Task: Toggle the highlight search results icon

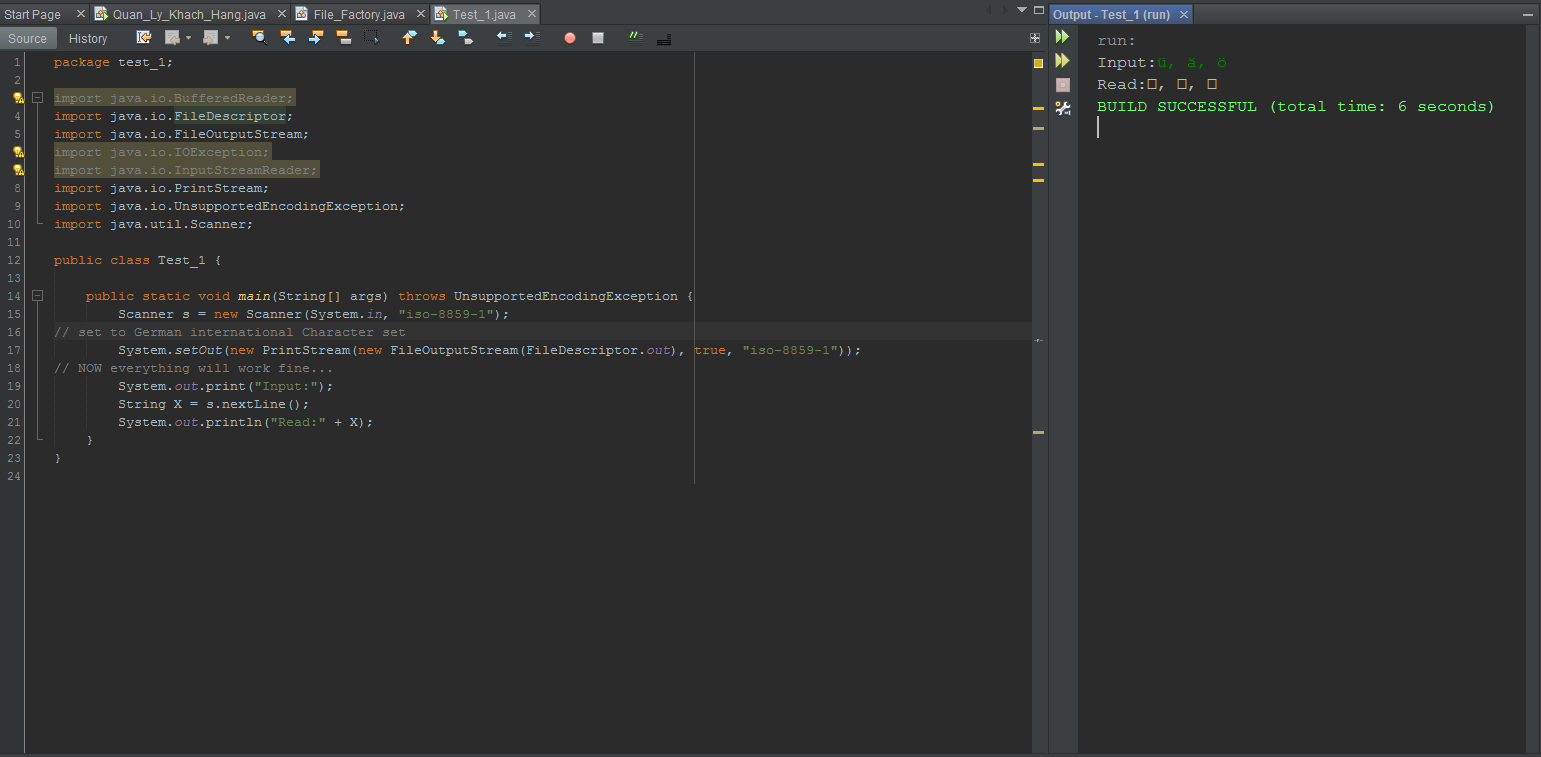Action: click(344, 38)
